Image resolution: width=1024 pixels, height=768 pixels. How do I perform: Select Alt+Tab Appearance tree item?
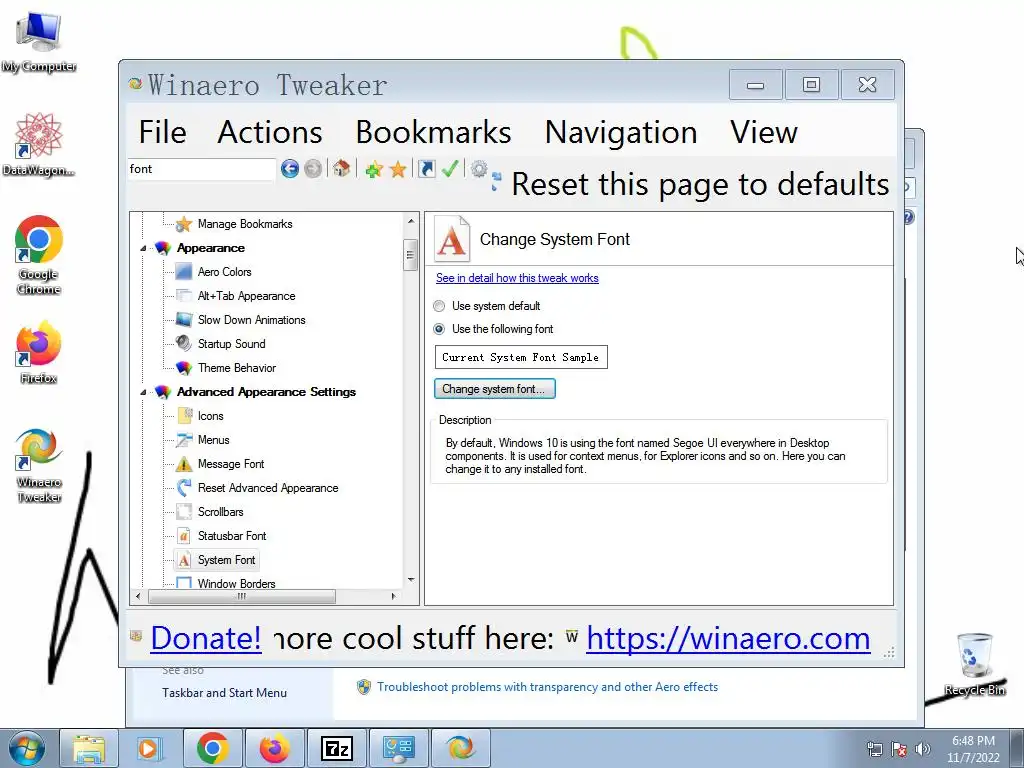point(246,296)
